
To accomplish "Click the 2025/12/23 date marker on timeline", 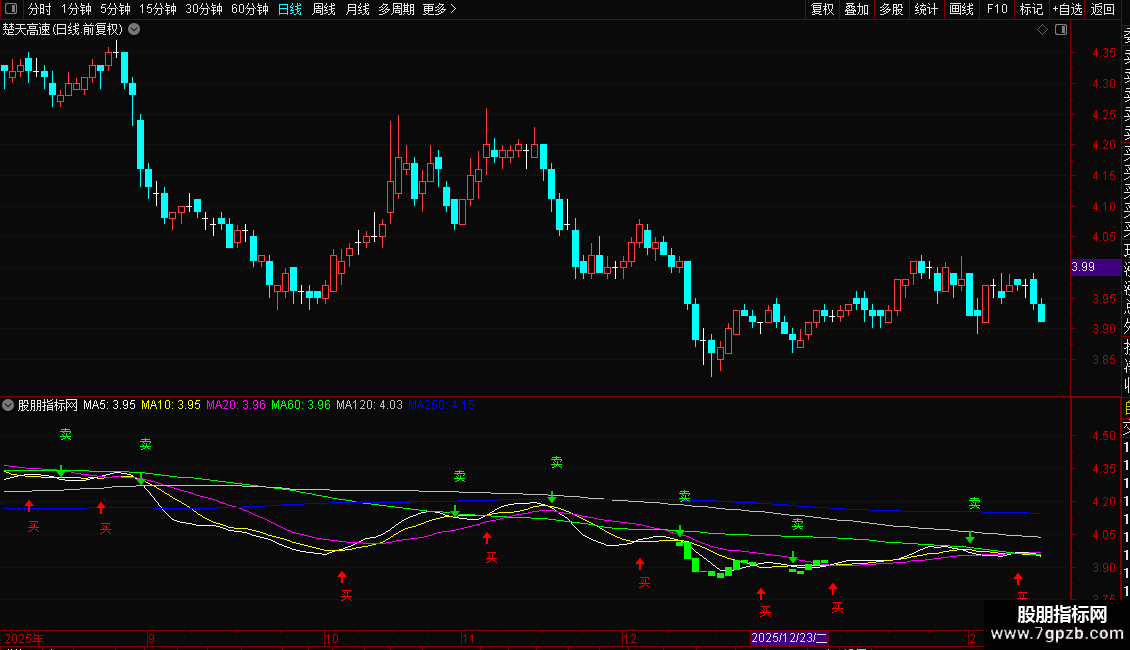I will pos(789,638).
